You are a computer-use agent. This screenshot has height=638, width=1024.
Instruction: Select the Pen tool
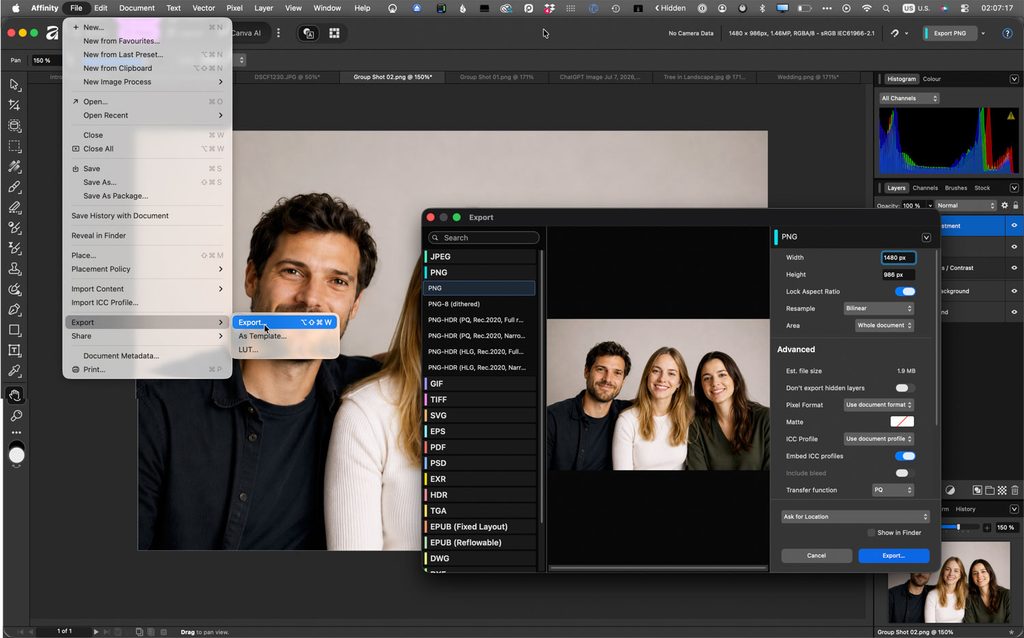click(14, 310)
